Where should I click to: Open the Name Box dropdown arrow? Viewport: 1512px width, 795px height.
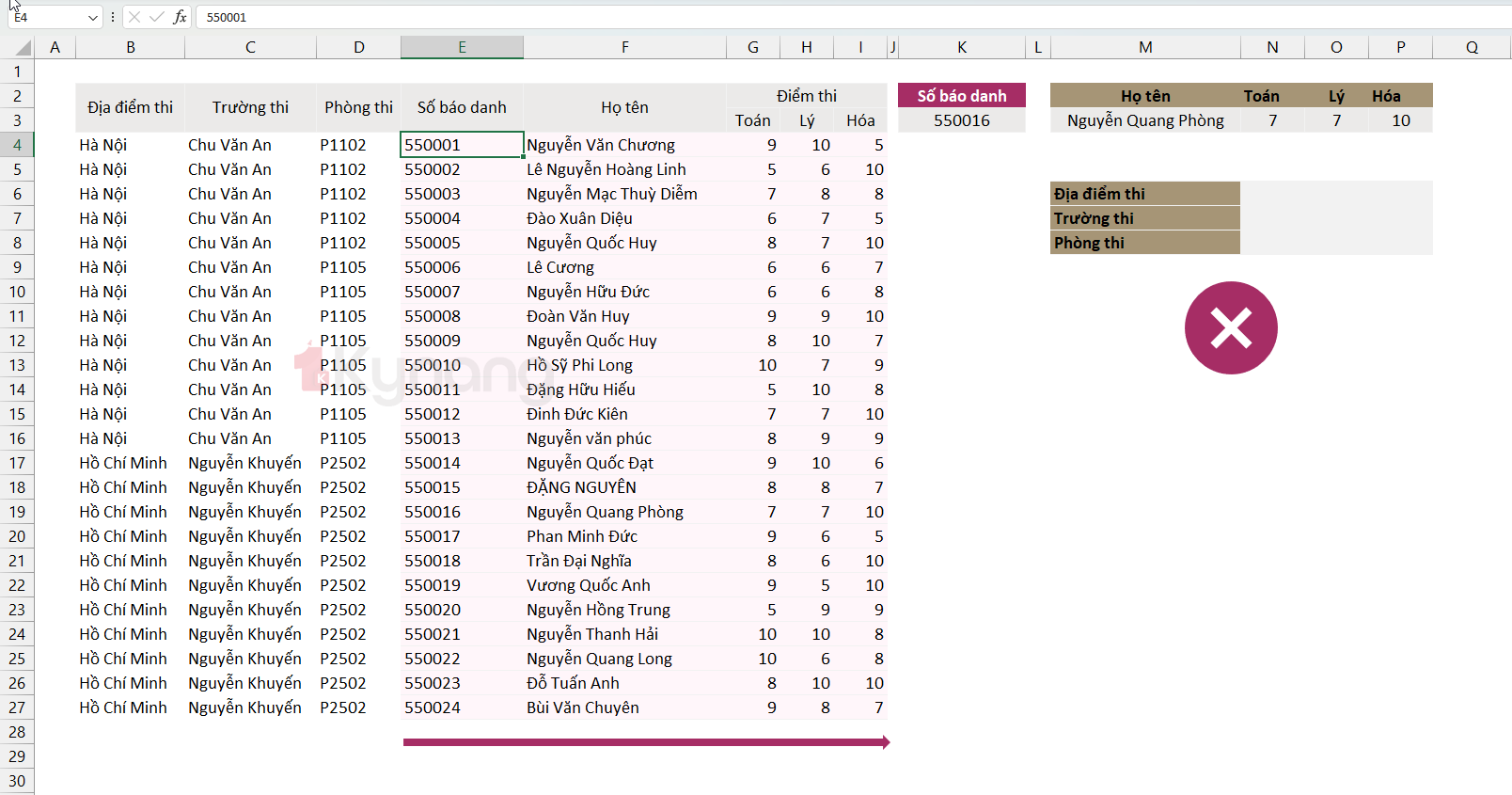92,17
